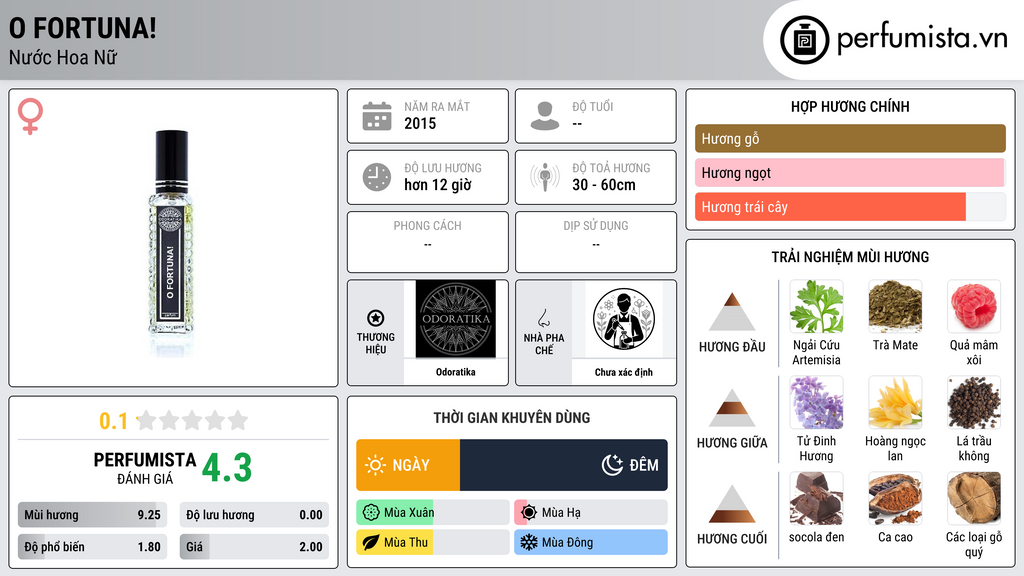Screen dimensions: 1024x576
Task: Open the Ngải Cứu Artemisia note image
Action: [816, 307]
